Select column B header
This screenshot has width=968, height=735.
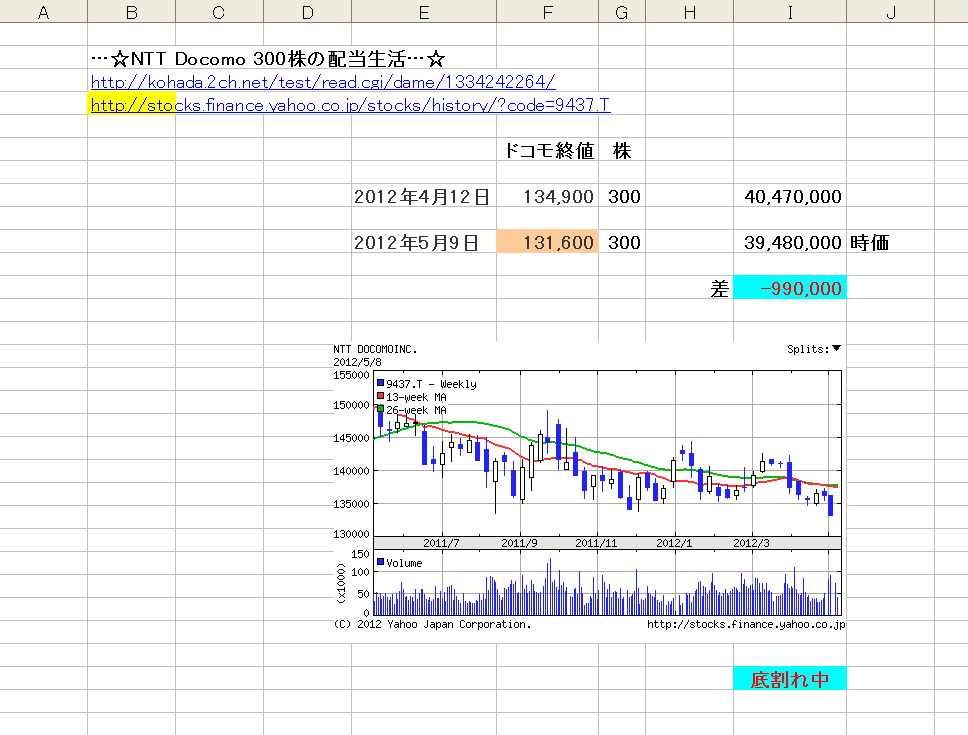click(131, 12)
